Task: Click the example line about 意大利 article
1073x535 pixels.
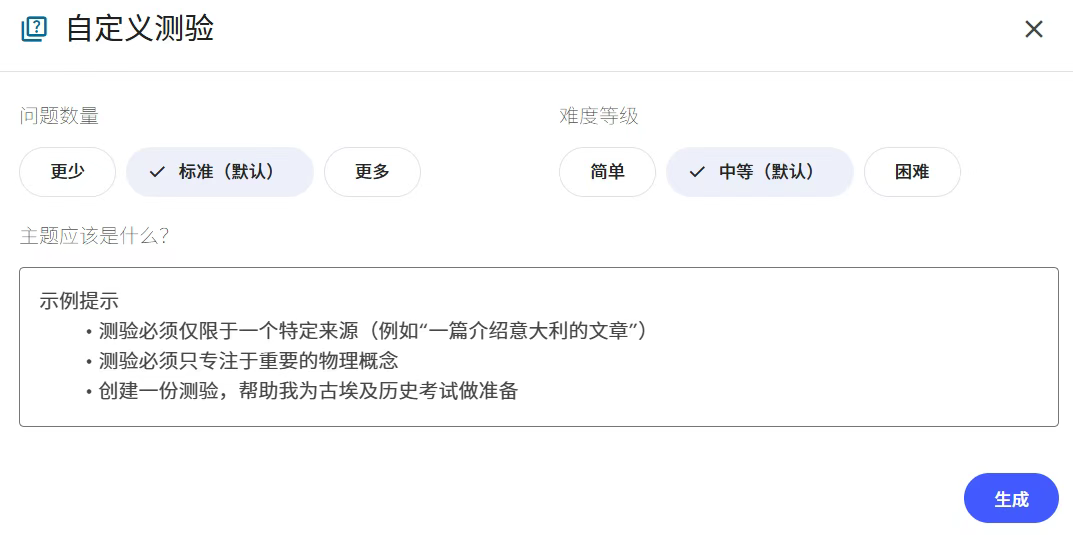Action: pyautogui.click(x=373, y=331)
